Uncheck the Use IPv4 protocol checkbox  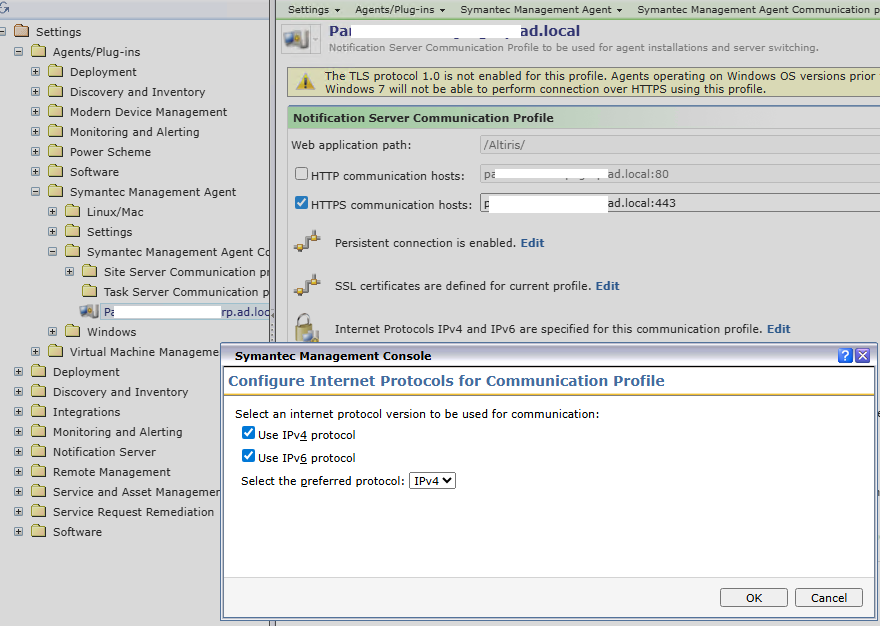(248, 434)
